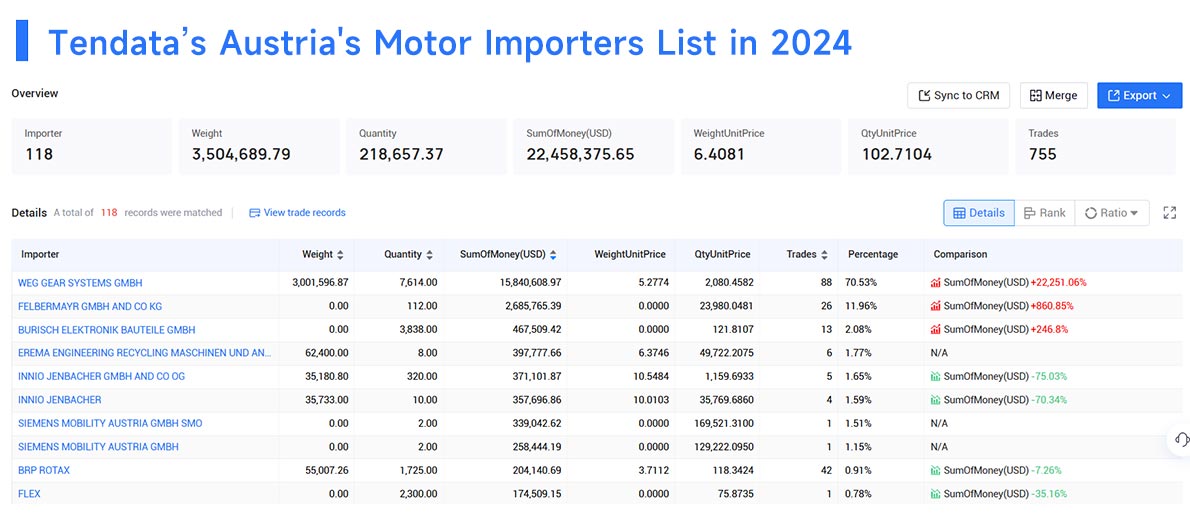Switch to the Rank view tab

(1044, 213)
